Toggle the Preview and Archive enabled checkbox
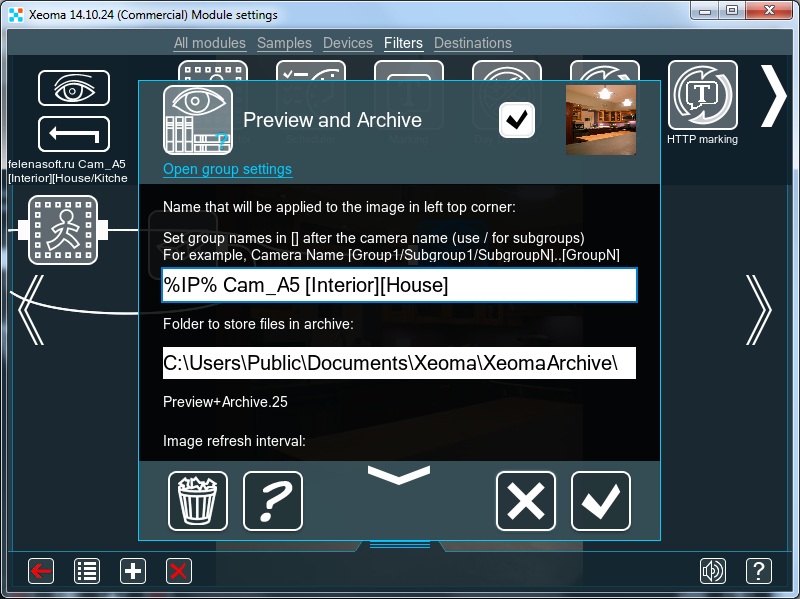This screenshot has height=599, width=800. point(517,120)
